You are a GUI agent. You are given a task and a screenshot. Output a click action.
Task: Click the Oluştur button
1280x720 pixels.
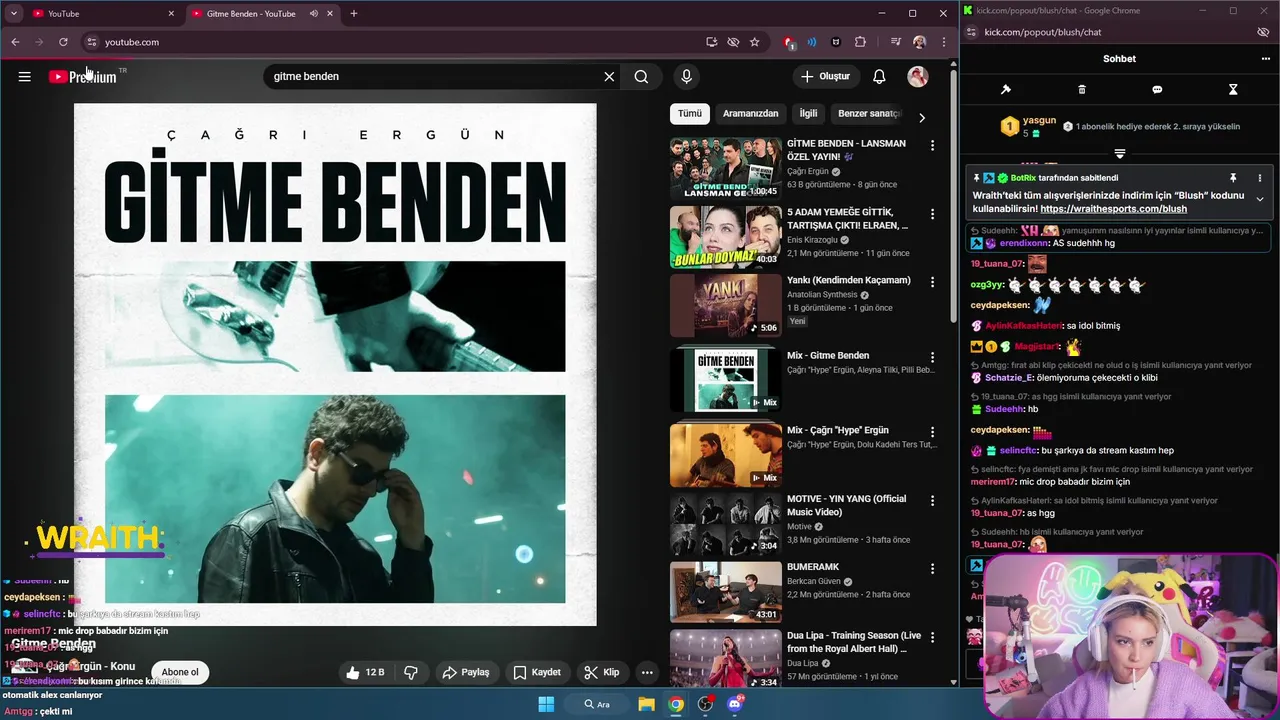825,76
